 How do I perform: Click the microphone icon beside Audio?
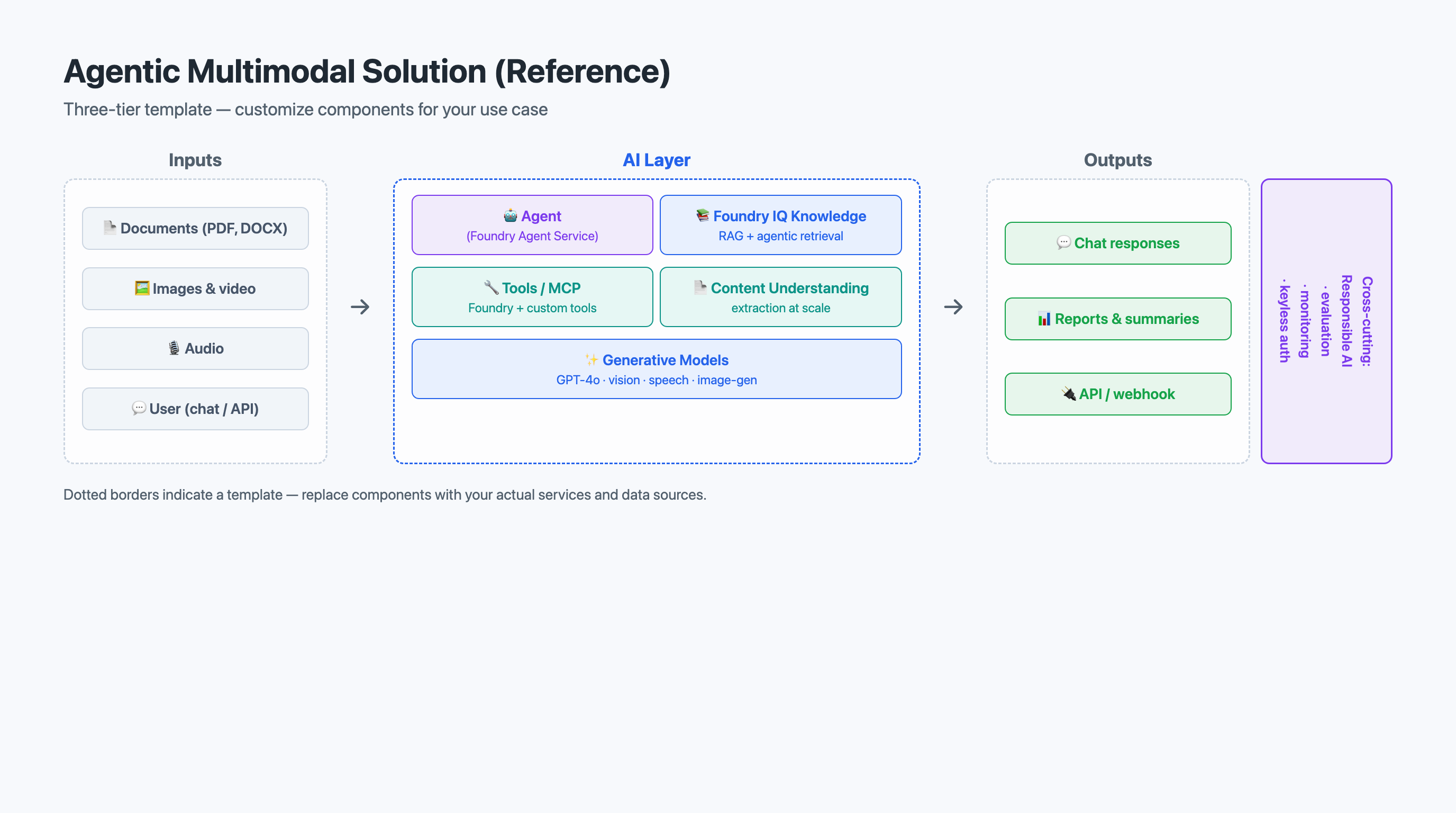(174, 348)
